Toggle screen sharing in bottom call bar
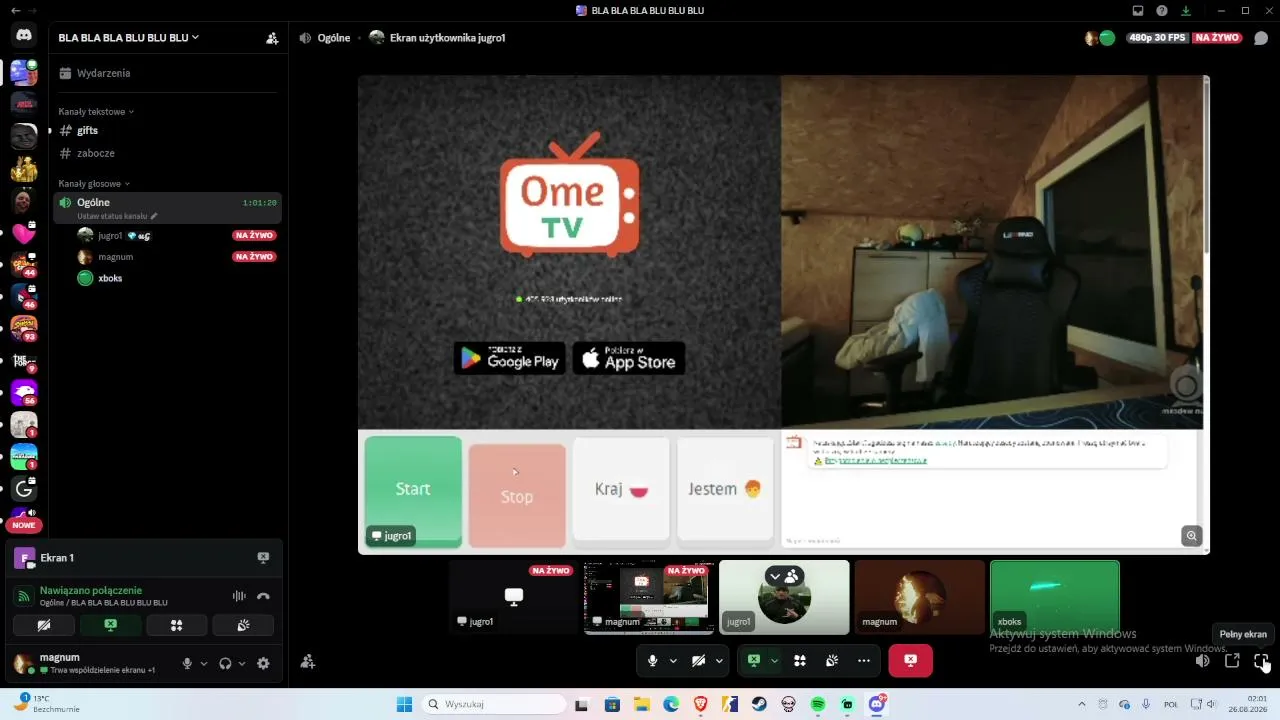The image size is (1280, 720). [x=754, y=661]
